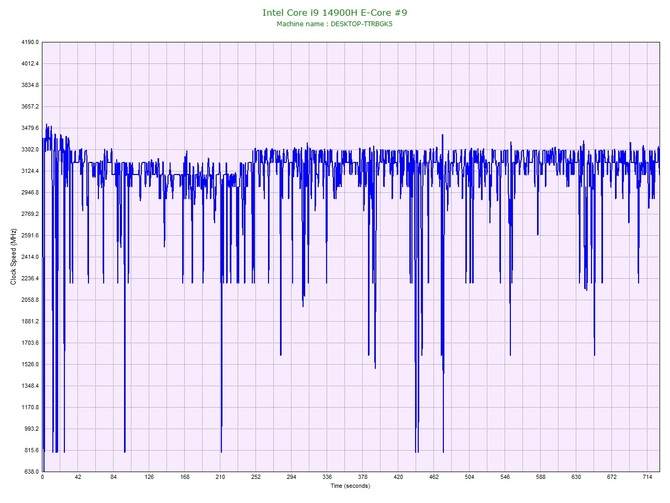
Task: Click the 2414.0 y-axis value
Action: (x=30, y=257)
